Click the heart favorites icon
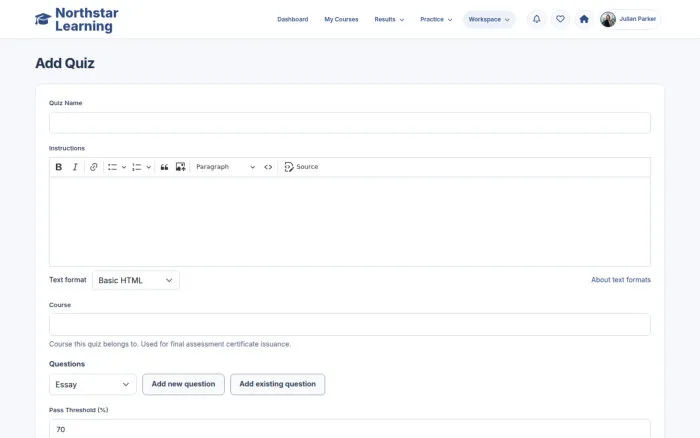The width and height of the screenshot is (700, 438). [560, 19]
